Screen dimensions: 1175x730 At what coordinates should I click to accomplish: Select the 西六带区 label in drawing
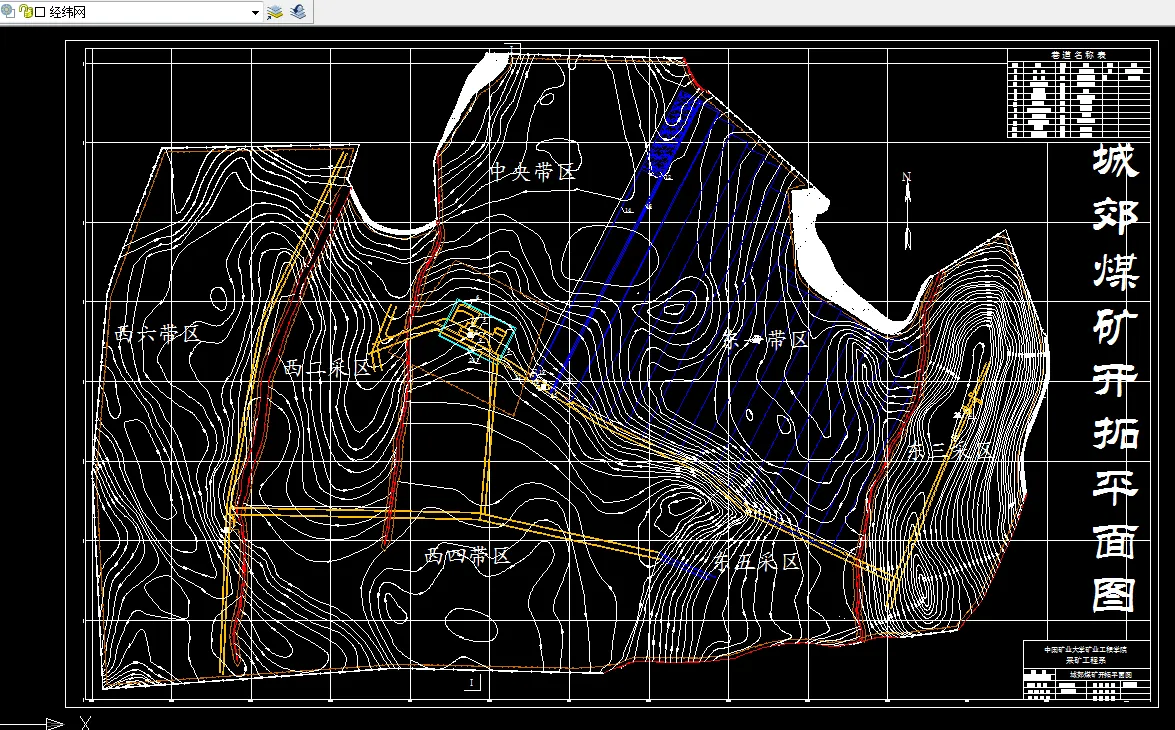pyautogui.click(x=158, y=334)
